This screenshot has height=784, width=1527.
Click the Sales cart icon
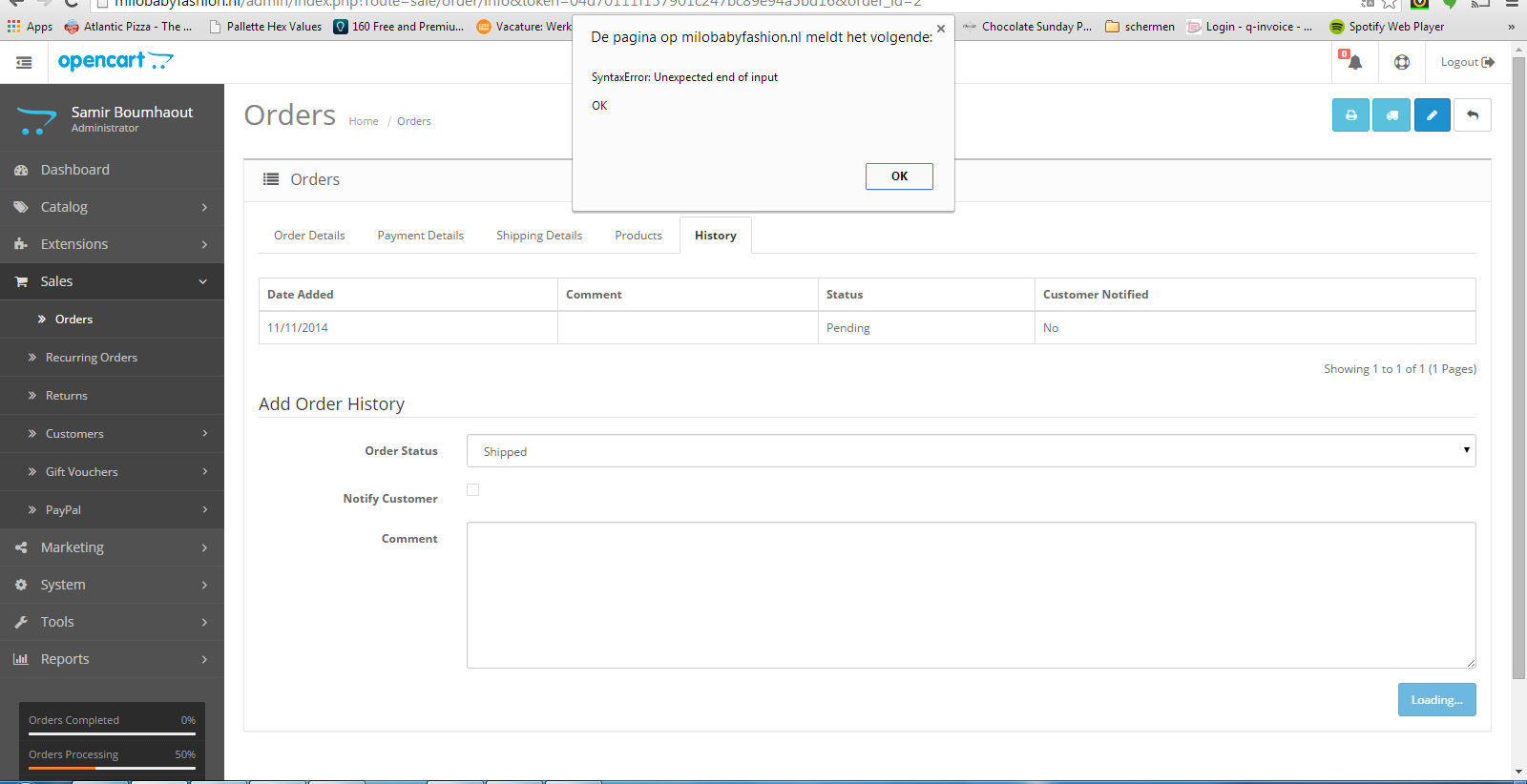[x=21, y=281]
